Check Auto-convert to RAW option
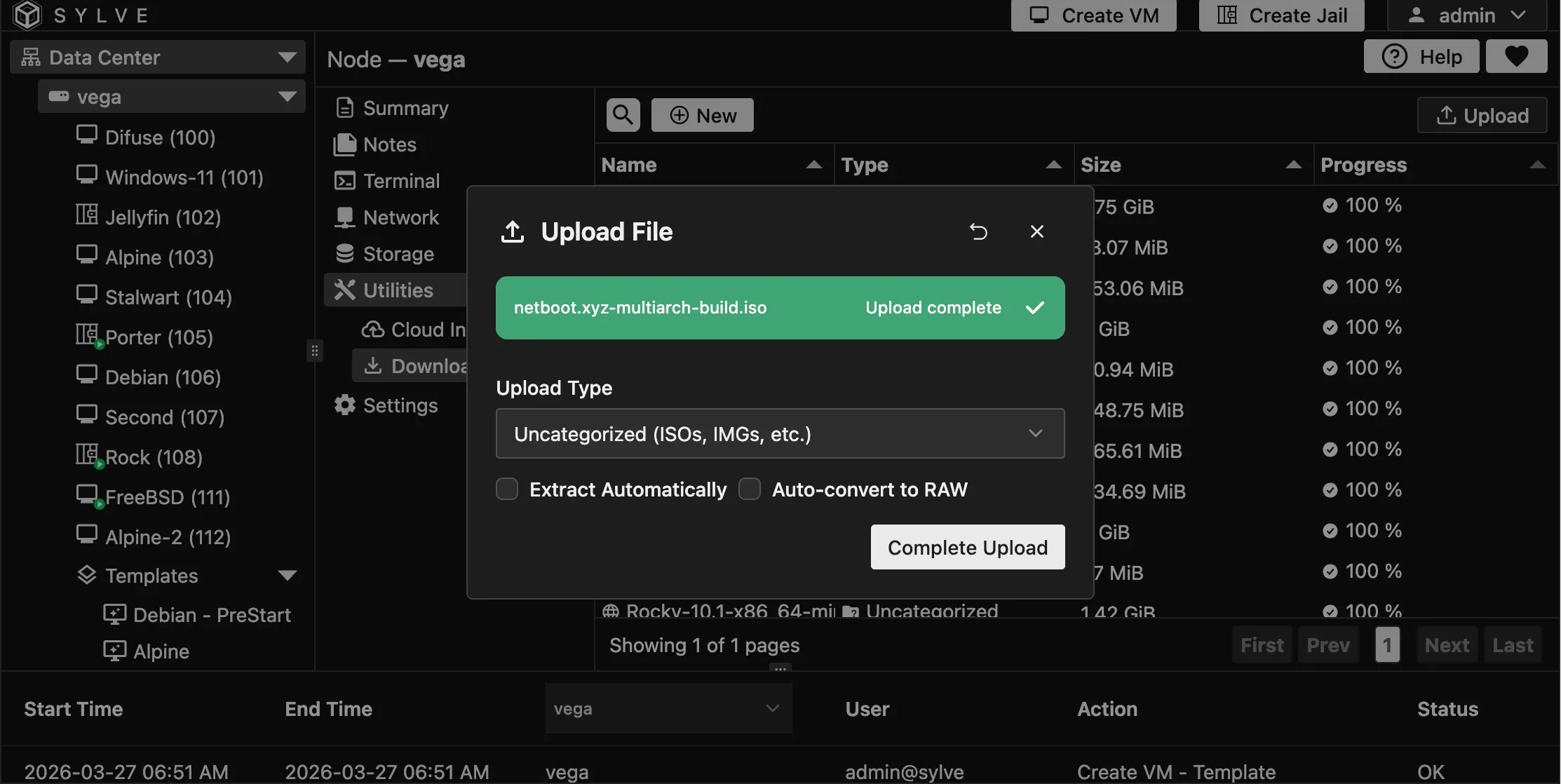 click(750, 489)
